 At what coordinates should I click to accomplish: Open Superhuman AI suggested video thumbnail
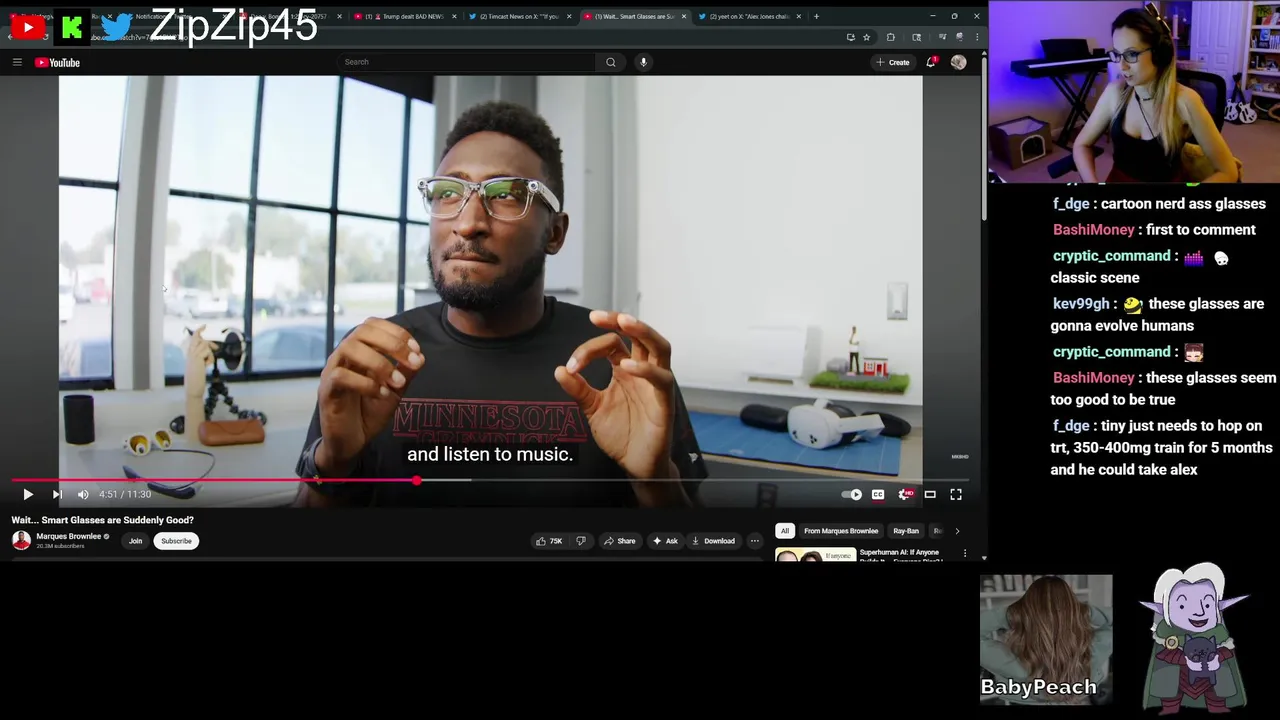[815, 554]
